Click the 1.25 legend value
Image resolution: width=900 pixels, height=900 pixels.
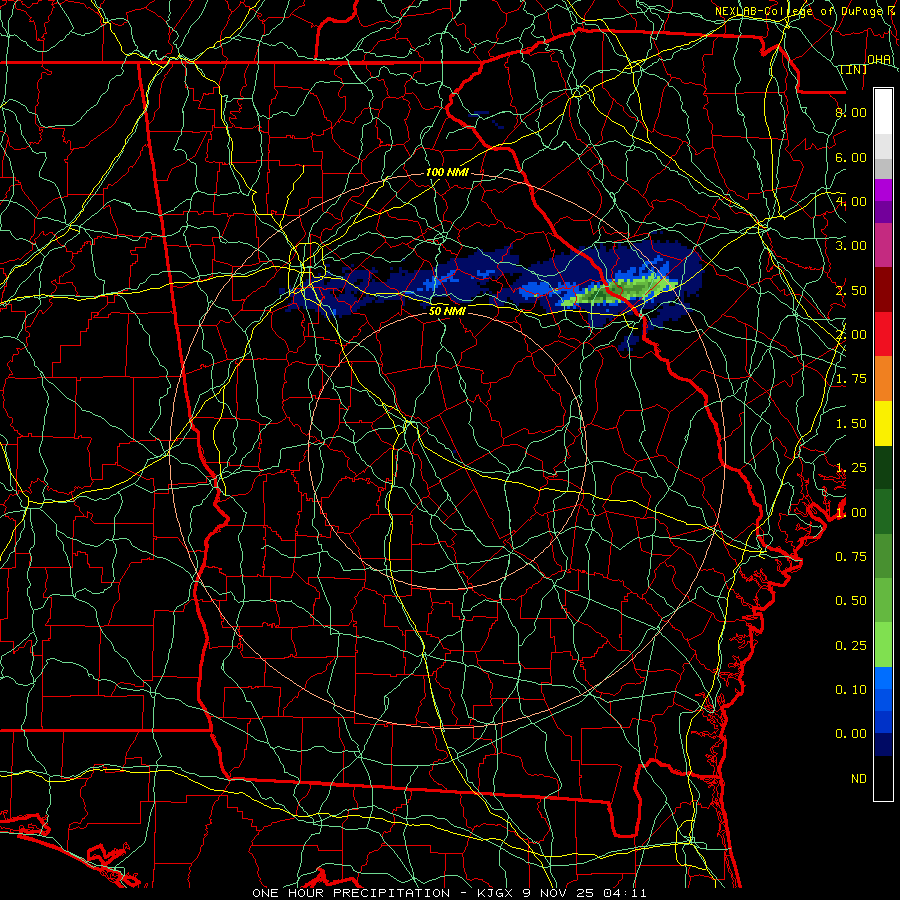coord(851,468)
